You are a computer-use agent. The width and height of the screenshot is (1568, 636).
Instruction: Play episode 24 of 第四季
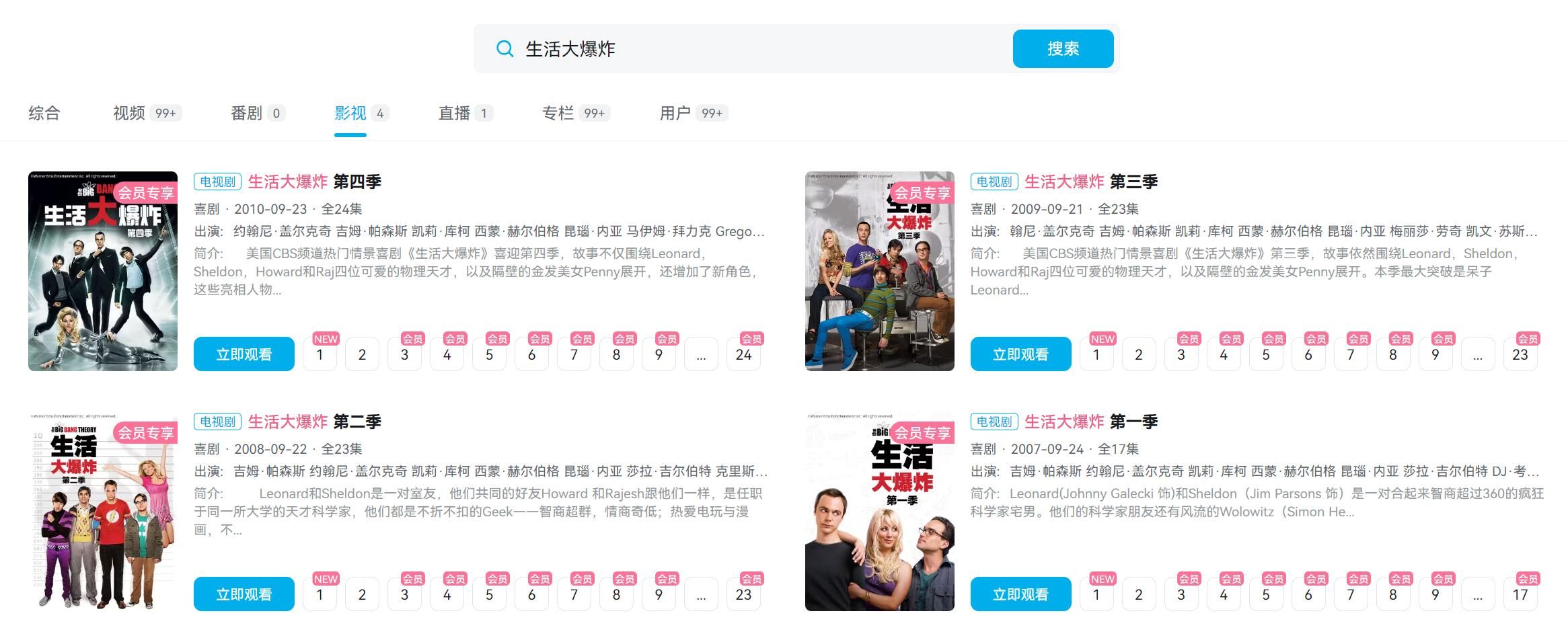(x=743, y=354)
